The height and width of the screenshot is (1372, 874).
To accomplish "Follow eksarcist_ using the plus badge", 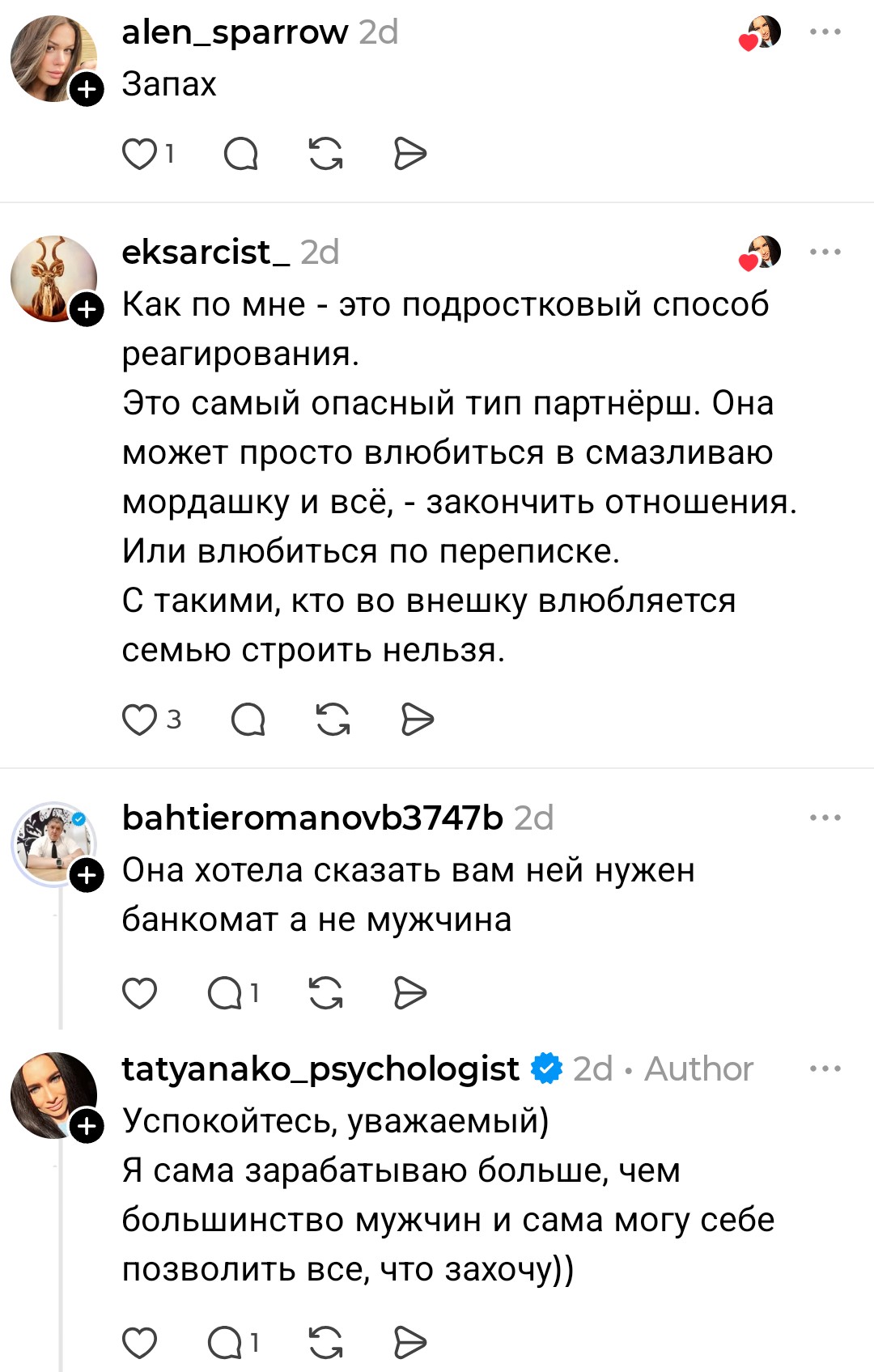I will (87, 310).
